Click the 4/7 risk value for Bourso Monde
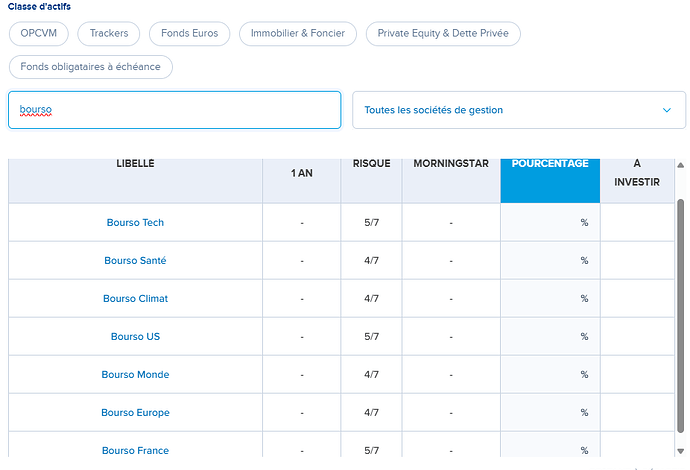690x470 pixels. [x=371, y=375]
